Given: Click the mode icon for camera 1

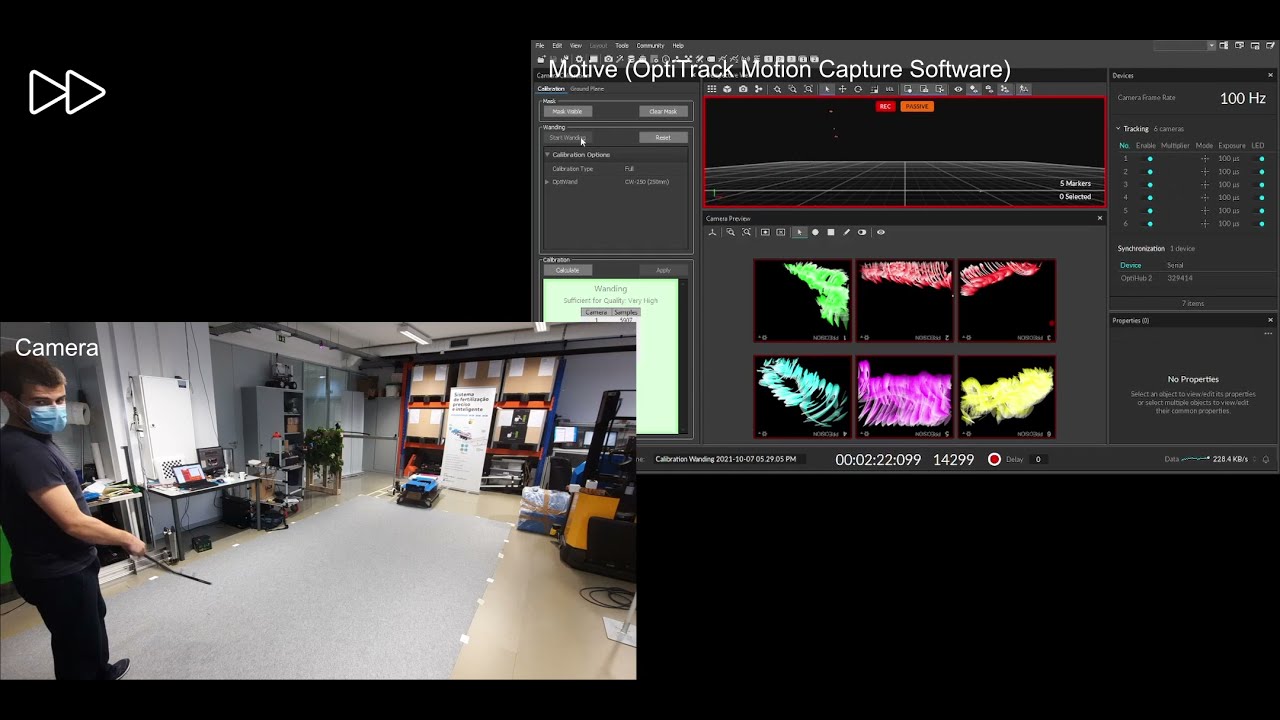Looking at the screenshot, I should (x=1204, y=159).
